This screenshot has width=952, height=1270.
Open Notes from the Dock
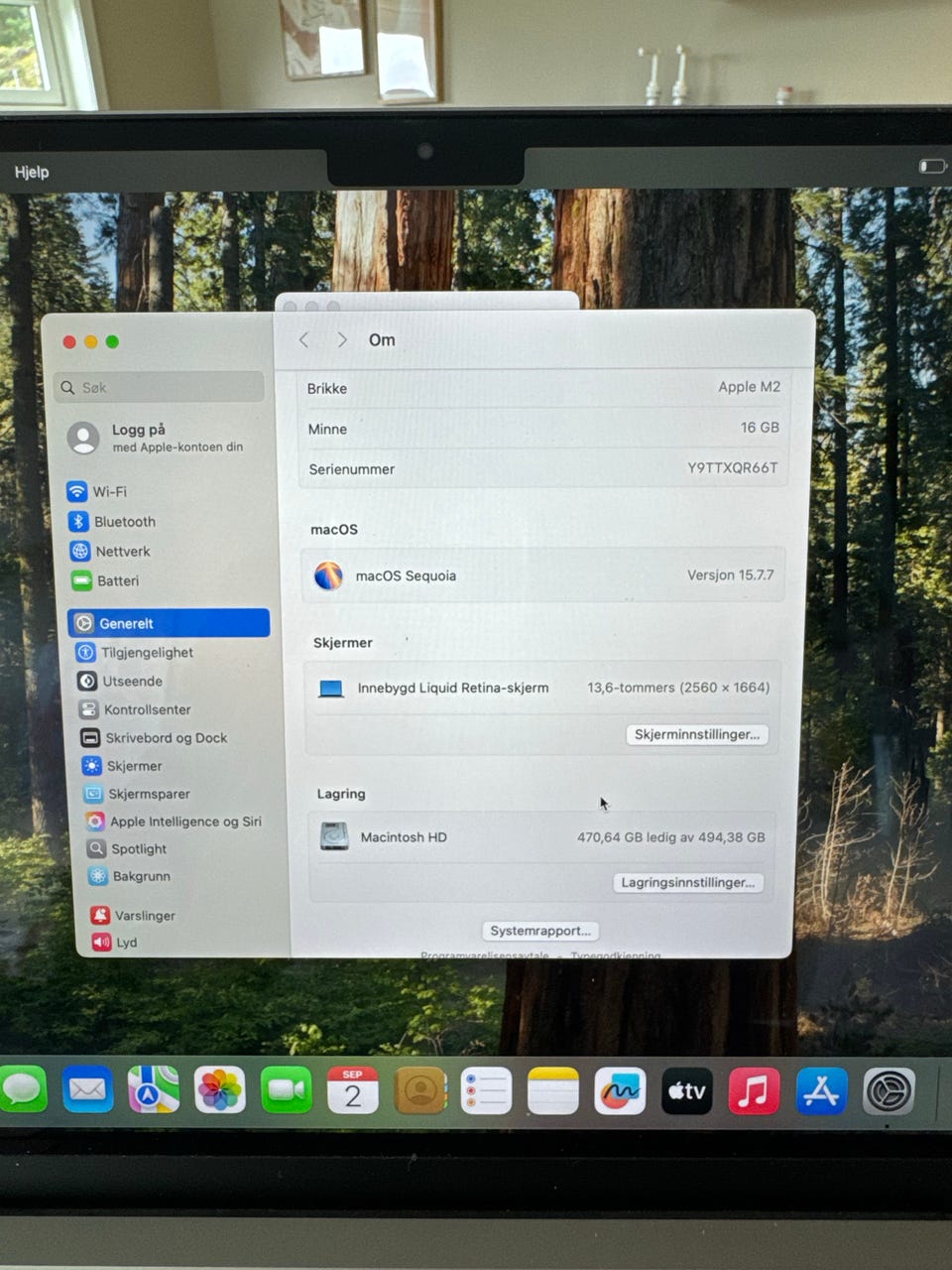[553, 1090]
